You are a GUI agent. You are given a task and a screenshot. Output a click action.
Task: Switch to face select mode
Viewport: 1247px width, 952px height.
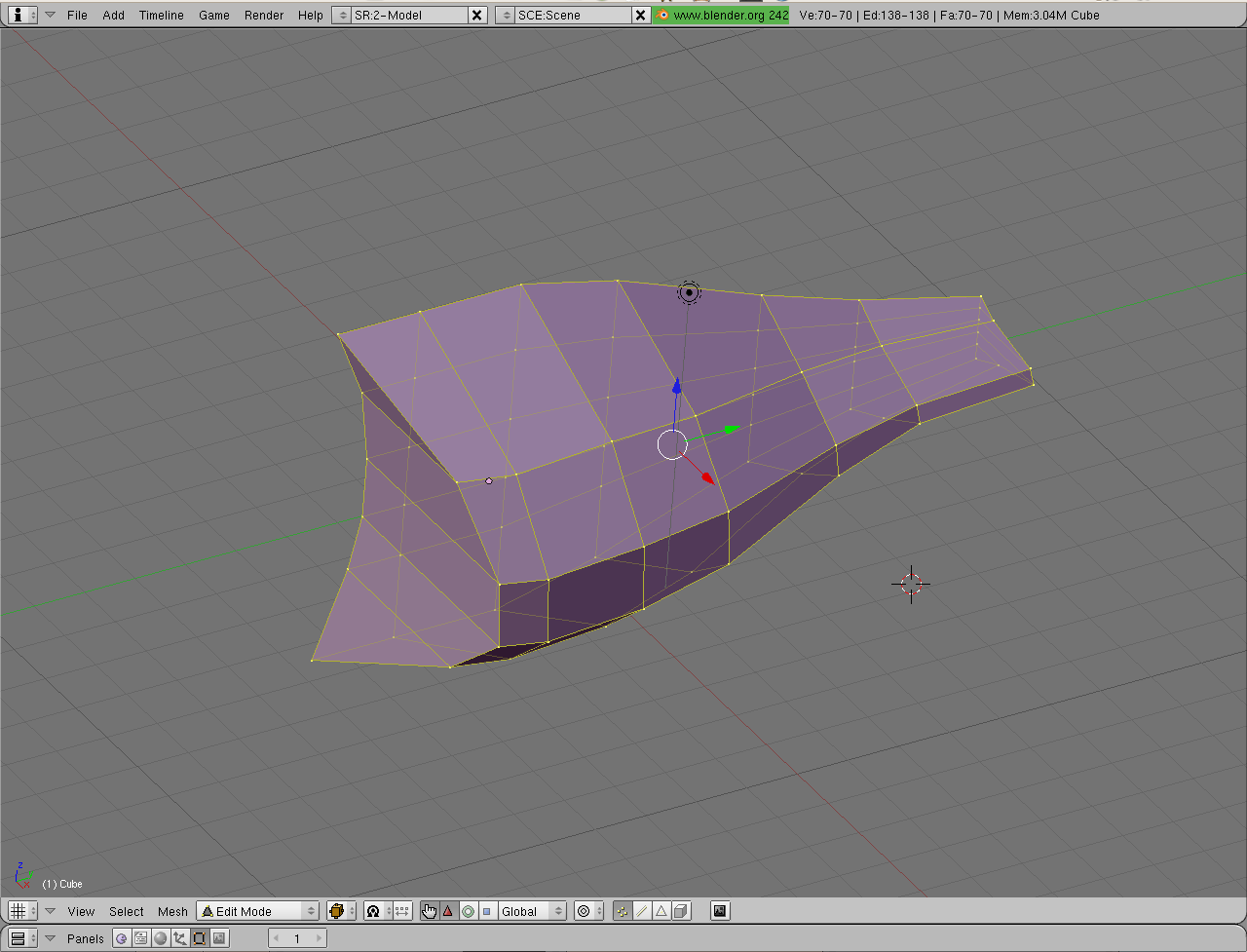click(661, 911)
